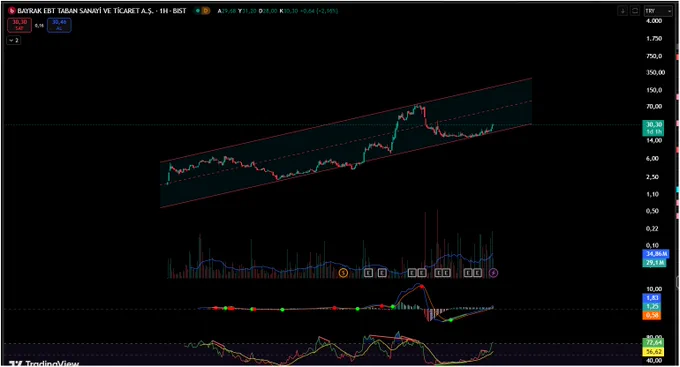The height and width of the screenshot is (367, 680).
Task: Click the green market status dot
Action: tap(198, 11)
